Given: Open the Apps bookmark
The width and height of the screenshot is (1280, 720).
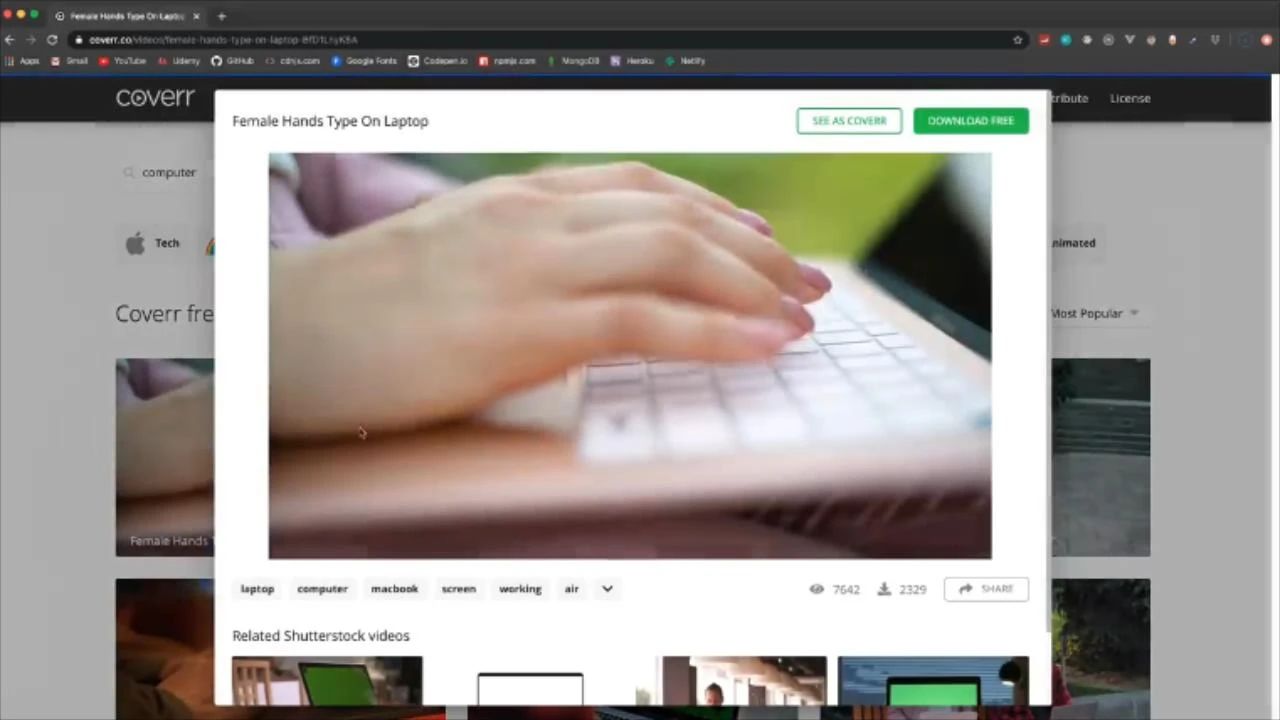Looking at the screenshot, I should pos(23,61).
